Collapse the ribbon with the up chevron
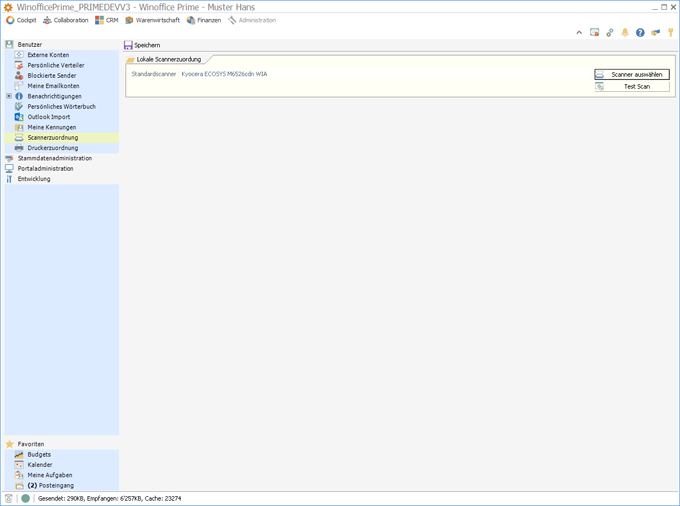The image size is (680, 506). pos(579,33)
